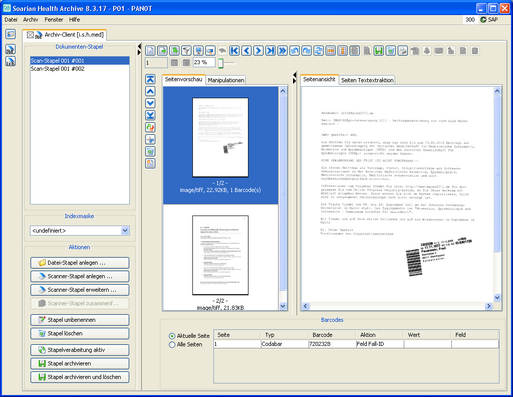Click Scanner-Stapel anlegen button
513x397 pixels.
[80, 276]
